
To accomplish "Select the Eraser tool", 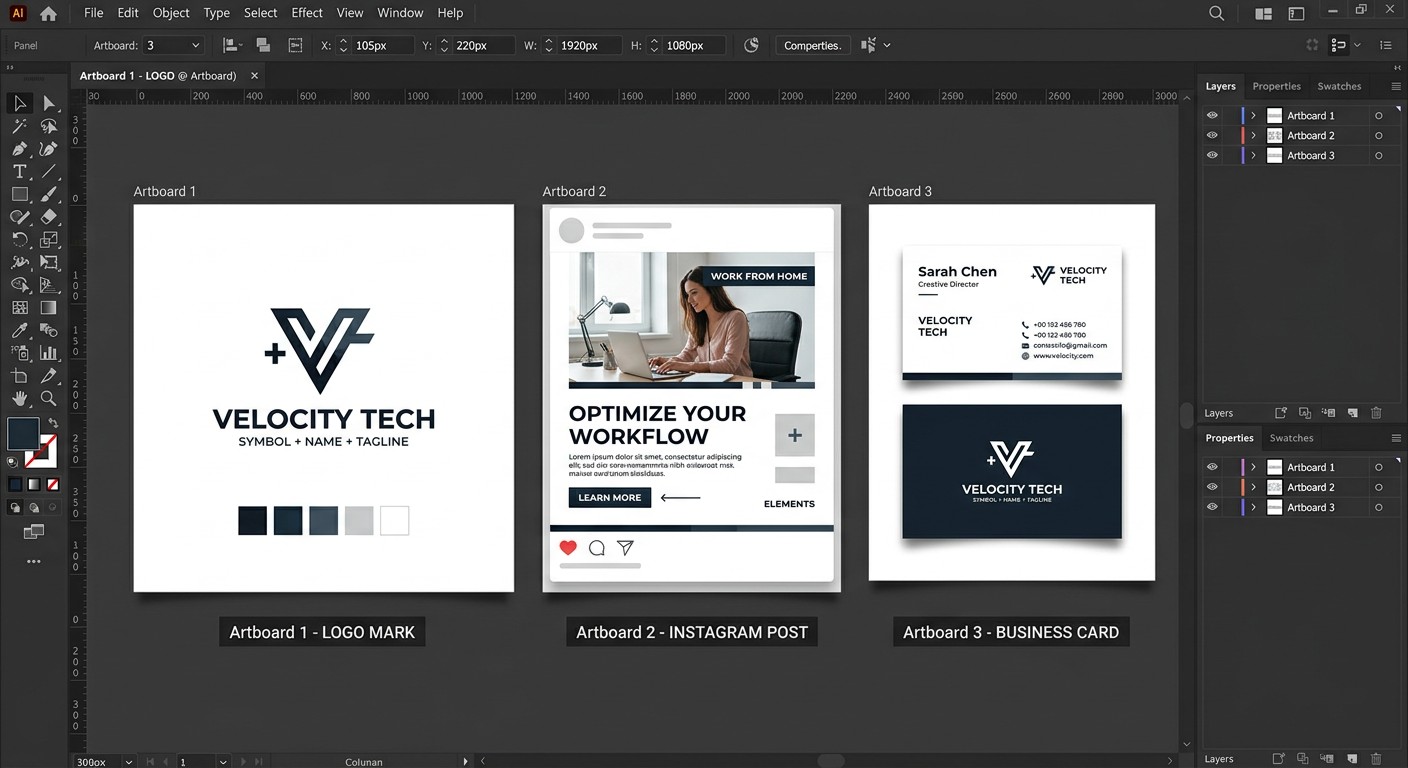I will 48,217.
